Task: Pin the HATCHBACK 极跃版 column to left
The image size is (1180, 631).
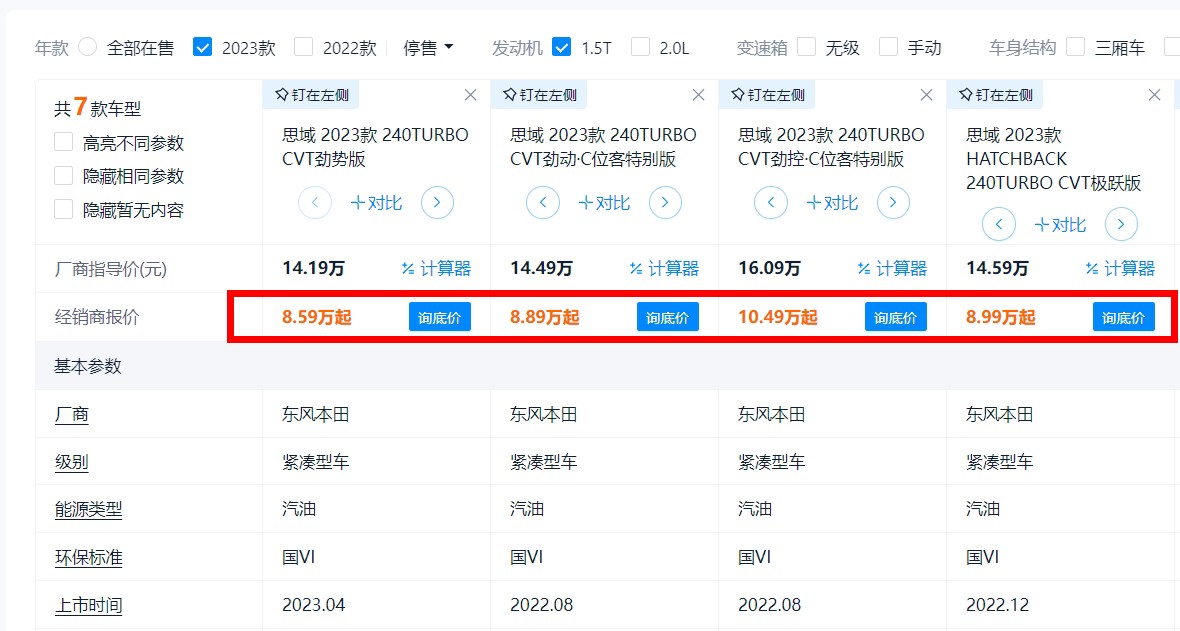Action: (997, 94)
